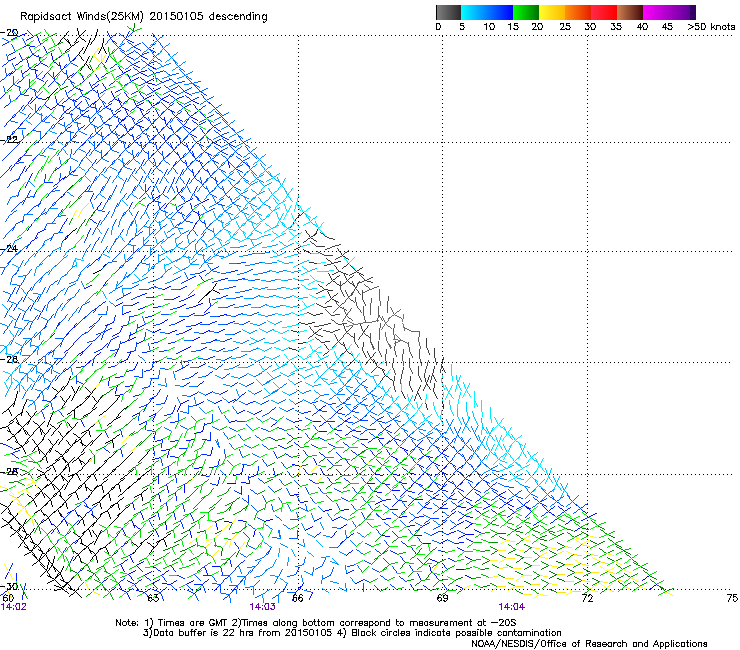Image resolution: width=740 pixels, height=650 pixels.
Task: Click the purple time stamp '14:03'
Action: [262, 607]
